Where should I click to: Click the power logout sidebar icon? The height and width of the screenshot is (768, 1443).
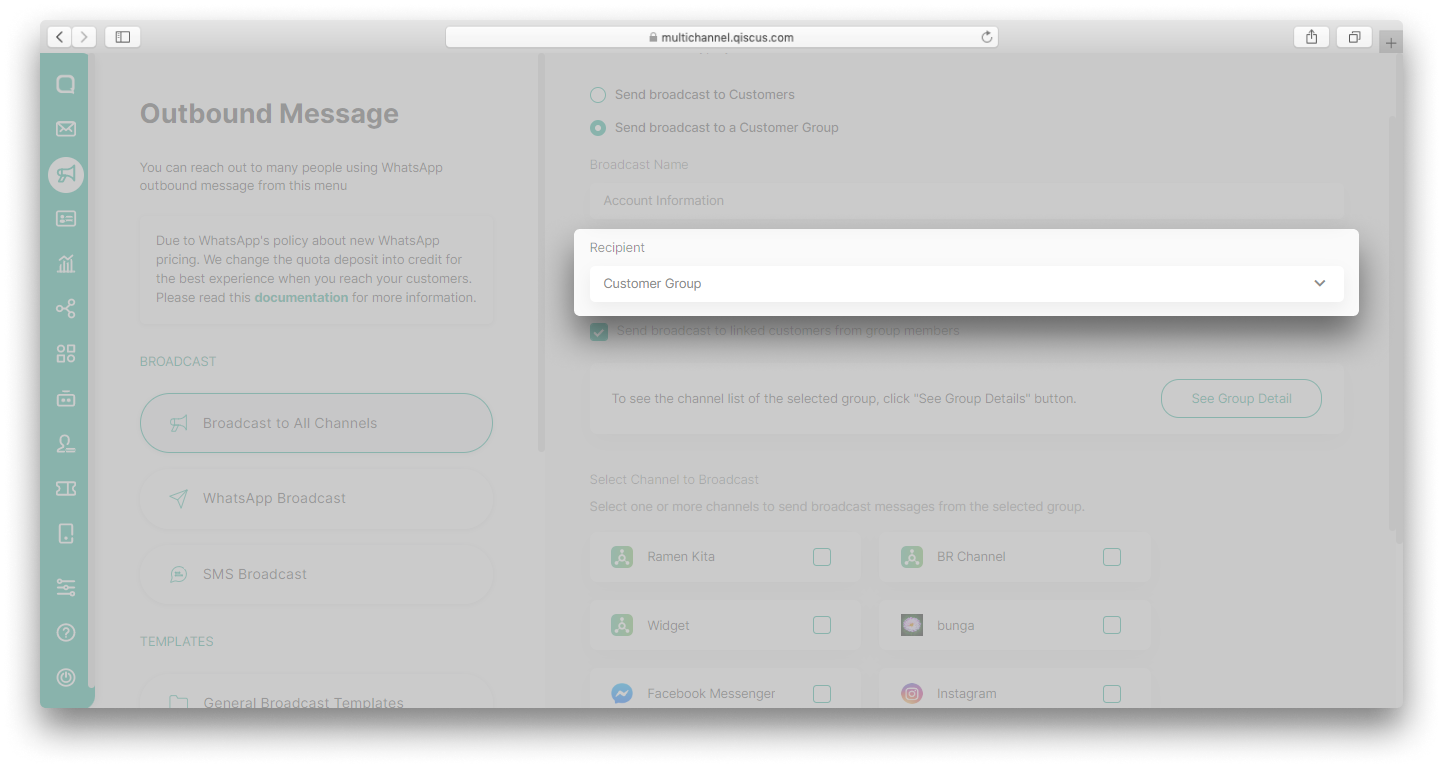click(66, 677)
